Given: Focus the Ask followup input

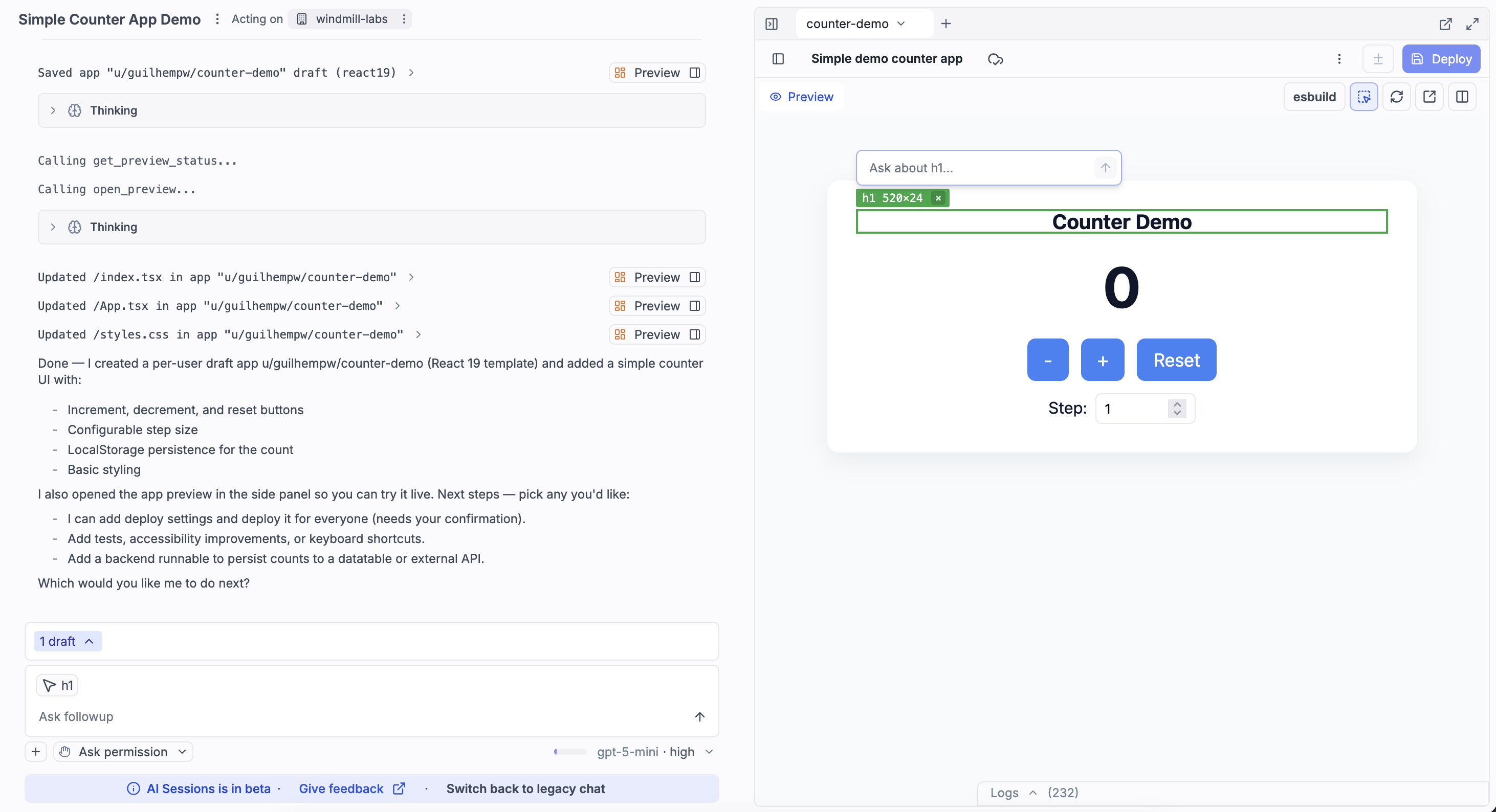Looking at the screenshot, I should coord(360,716).
